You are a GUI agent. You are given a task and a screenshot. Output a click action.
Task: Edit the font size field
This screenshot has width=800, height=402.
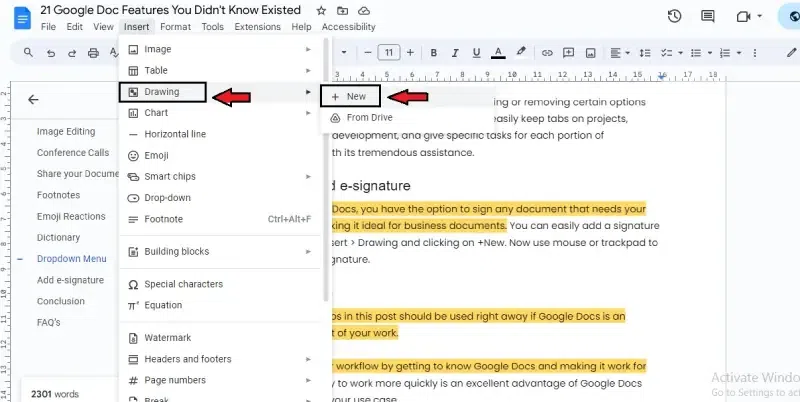(x=389, y=53)
